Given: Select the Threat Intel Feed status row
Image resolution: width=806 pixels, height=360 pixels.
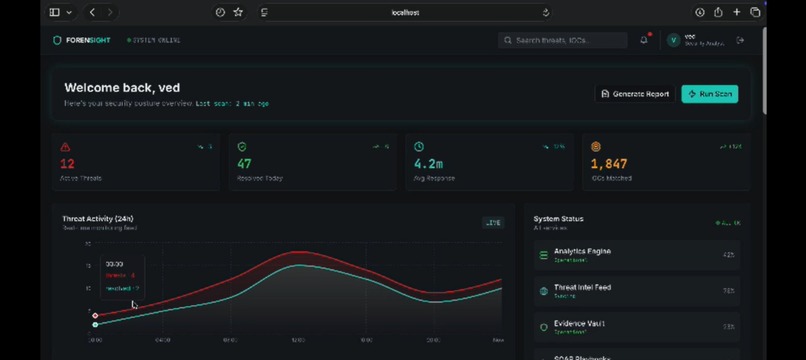Looking at the screenshot, I should tap(636, 291).
